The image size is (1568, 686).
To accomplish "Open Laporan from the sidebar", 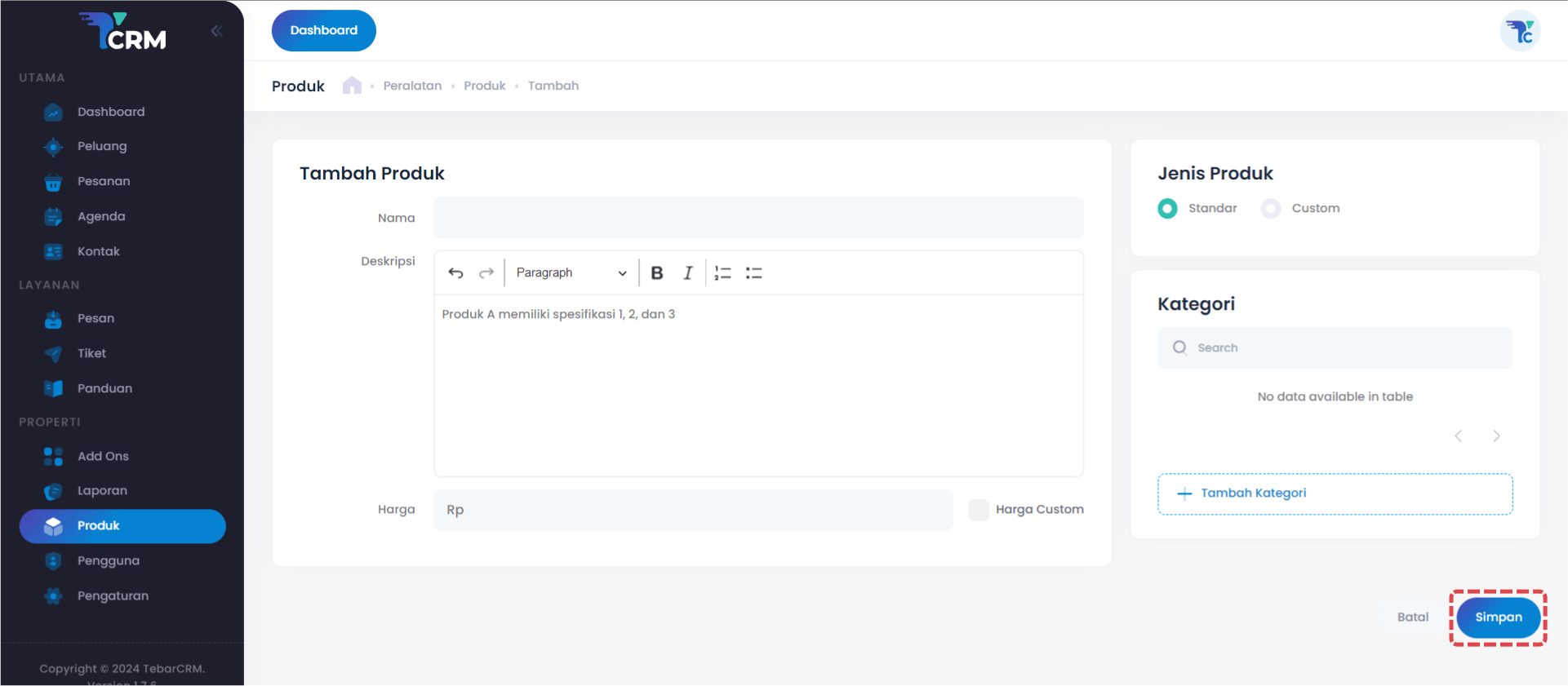I will pyautogui.click(x=102, y=491).
